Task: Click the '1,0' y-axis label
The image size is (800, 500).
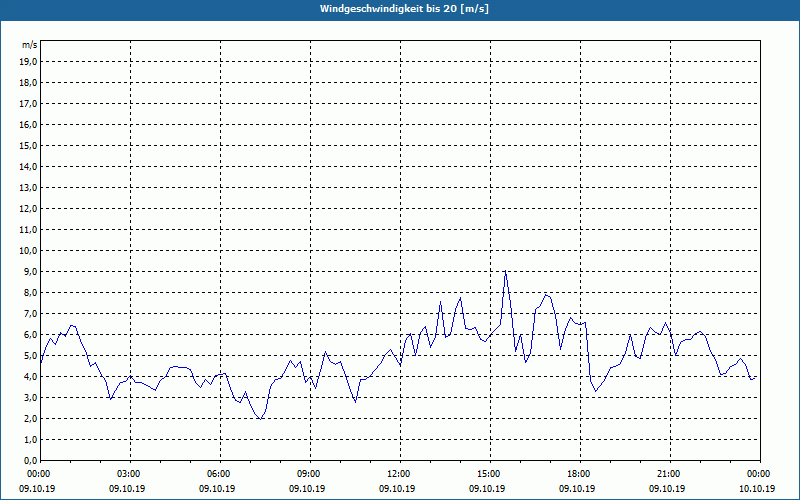Action: [31, 440]
